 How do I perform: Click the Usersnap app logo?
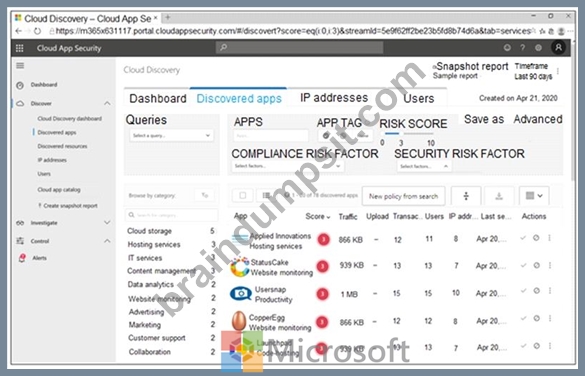tap(241, 294)
